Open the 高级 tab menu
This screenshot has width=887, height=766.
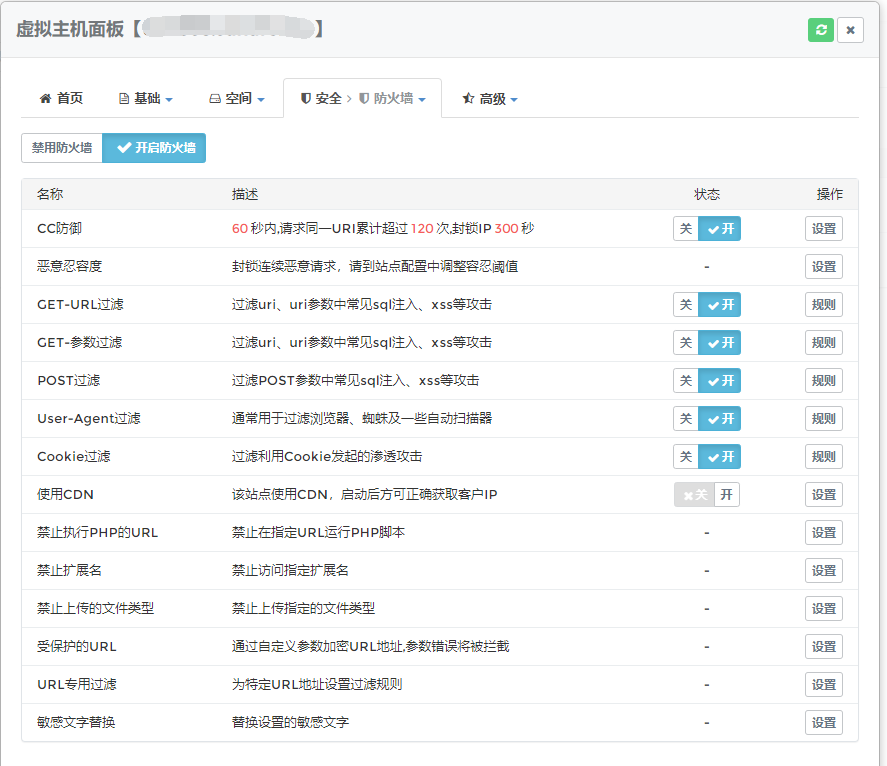[490, 98]
